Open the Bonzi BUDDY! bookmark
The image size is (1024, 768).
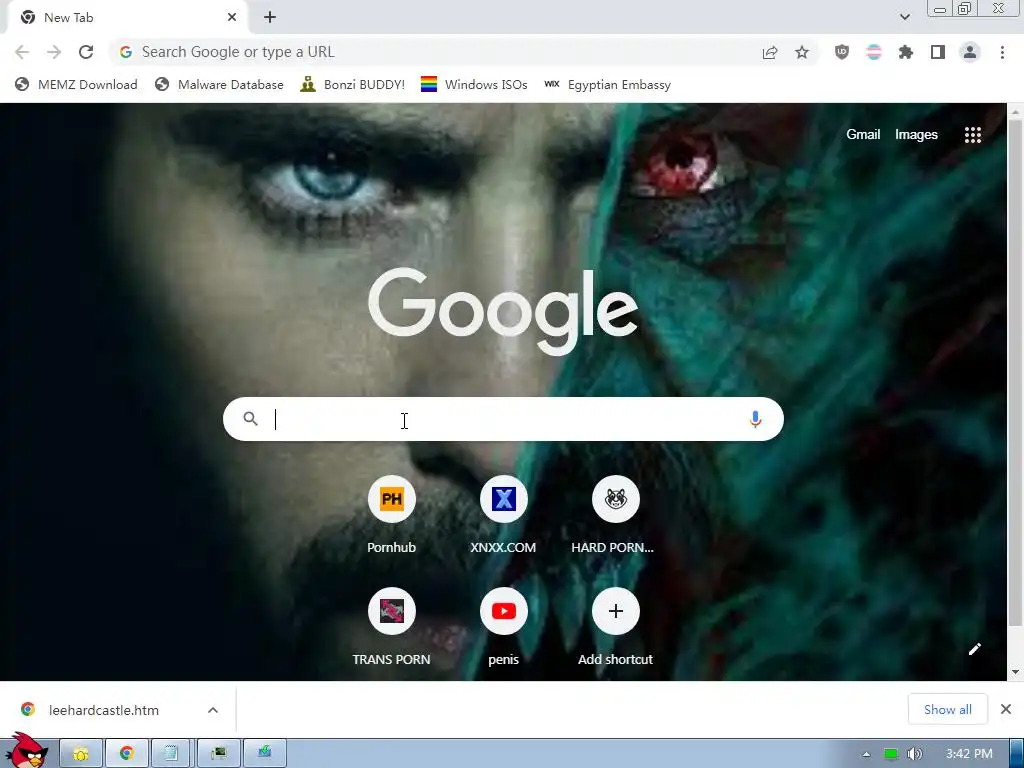(x=353, y=85)
